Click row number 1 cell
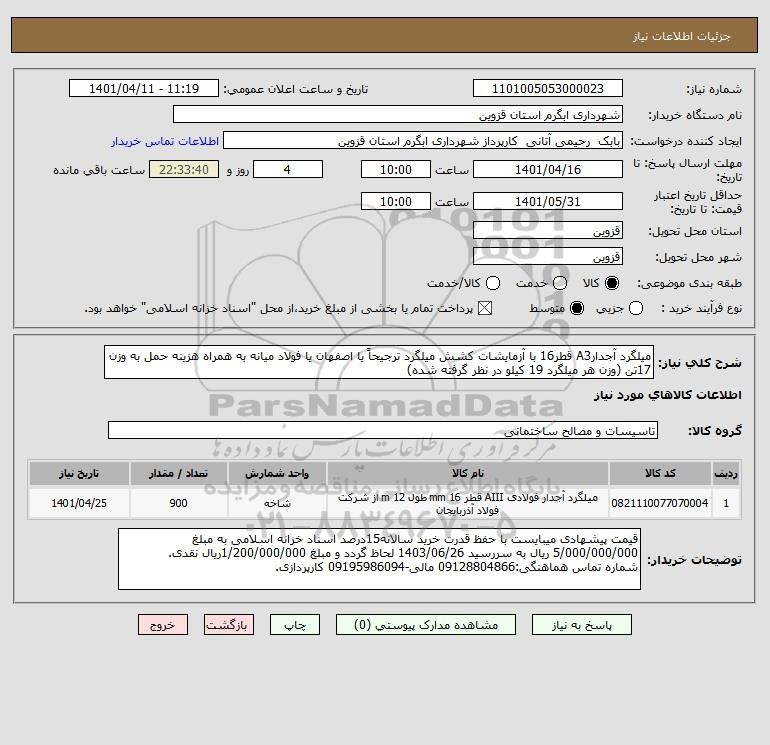The height and width of the screenshot is (745, 770). click(726, 503)
